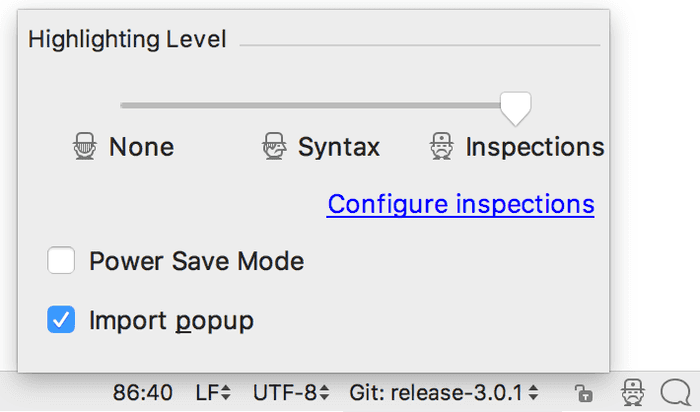This screenshot has height=412, width=700.
Task: Click the highlighting level slider handle
Action: pyautogui.click(x=516, y=106)
